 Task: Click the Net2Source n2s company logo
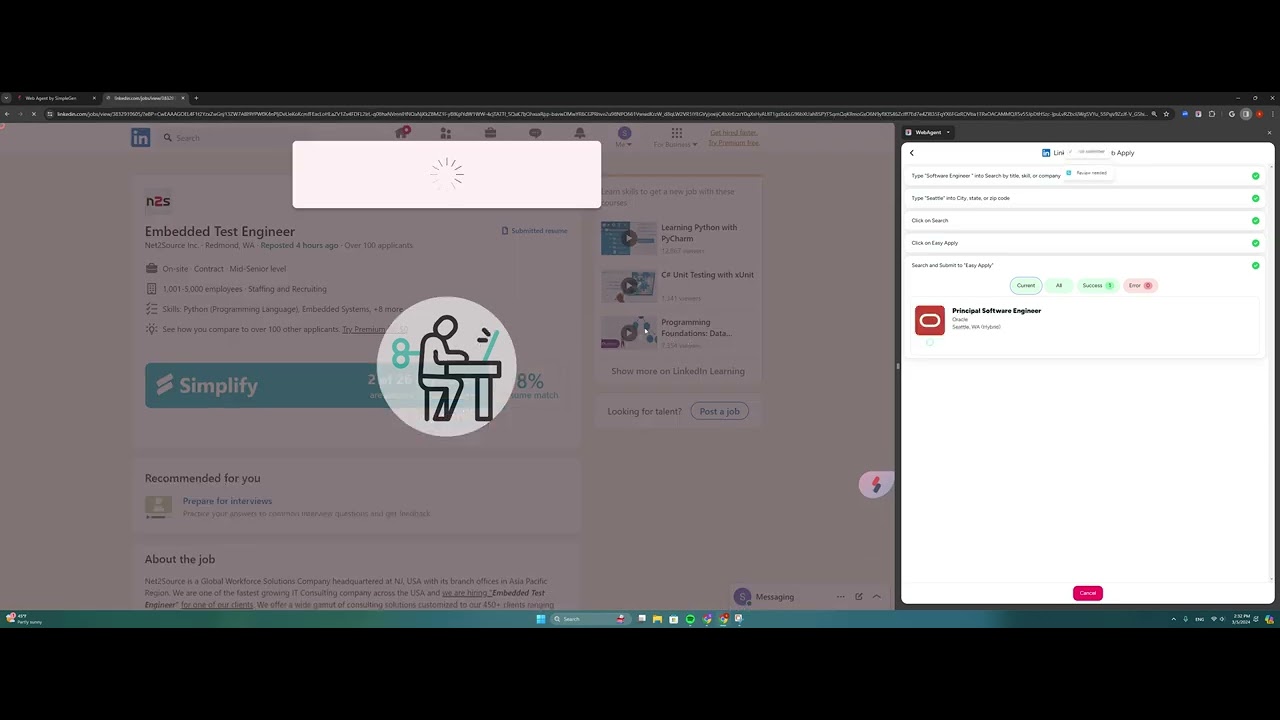pyautogui.click(x=158, y=201)
